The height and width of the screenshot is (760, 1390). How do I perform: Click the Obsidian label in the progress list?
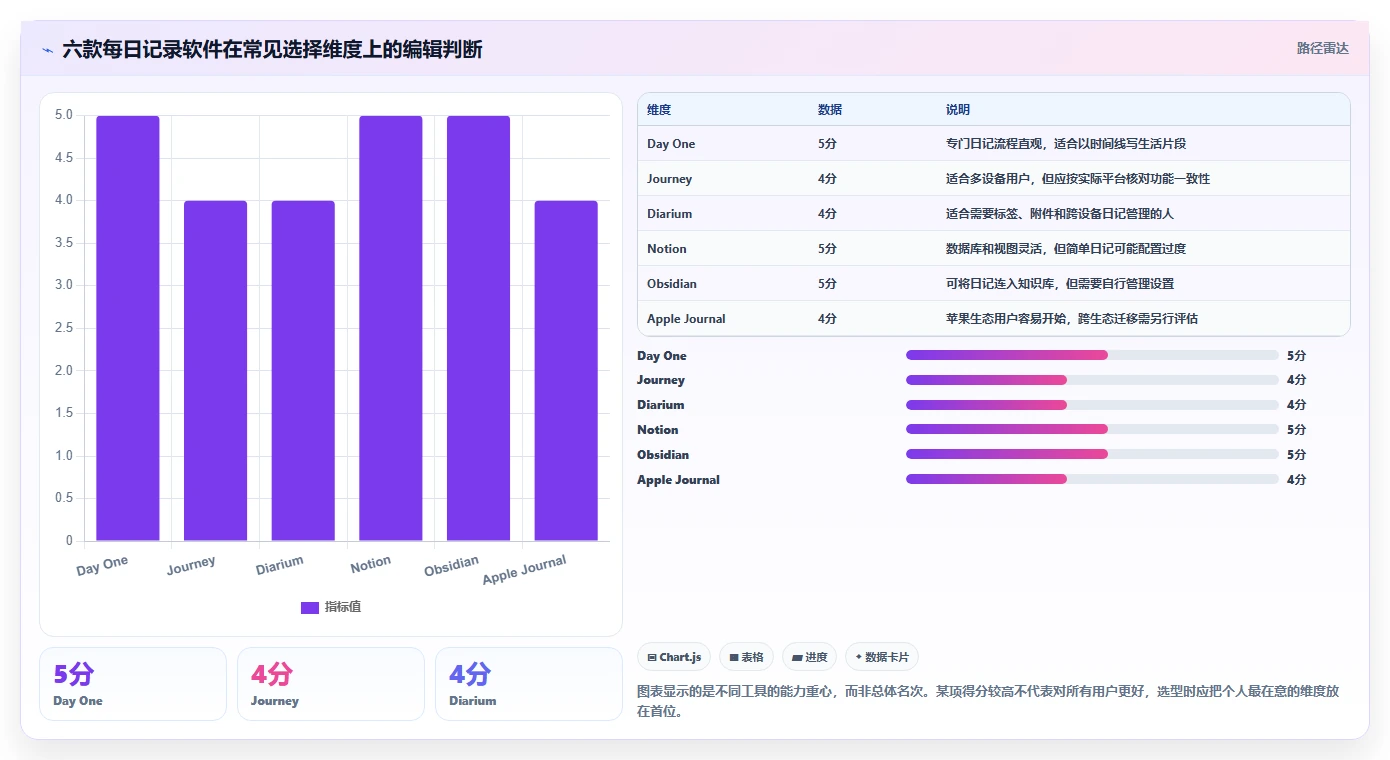(x=663, y=455)
